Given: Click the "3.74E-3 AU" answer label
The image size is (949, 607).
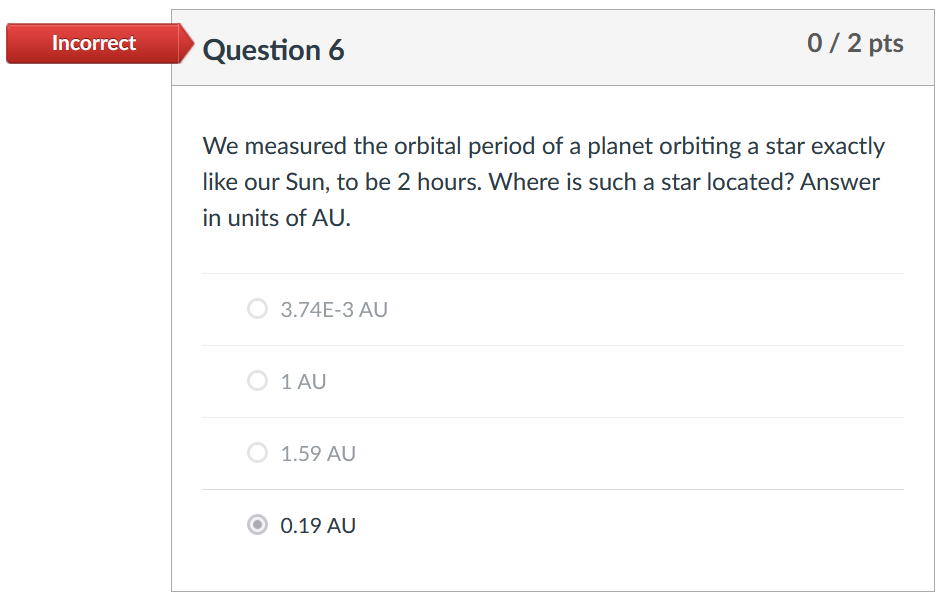Looking at the screenshot, I should [334, 310].
